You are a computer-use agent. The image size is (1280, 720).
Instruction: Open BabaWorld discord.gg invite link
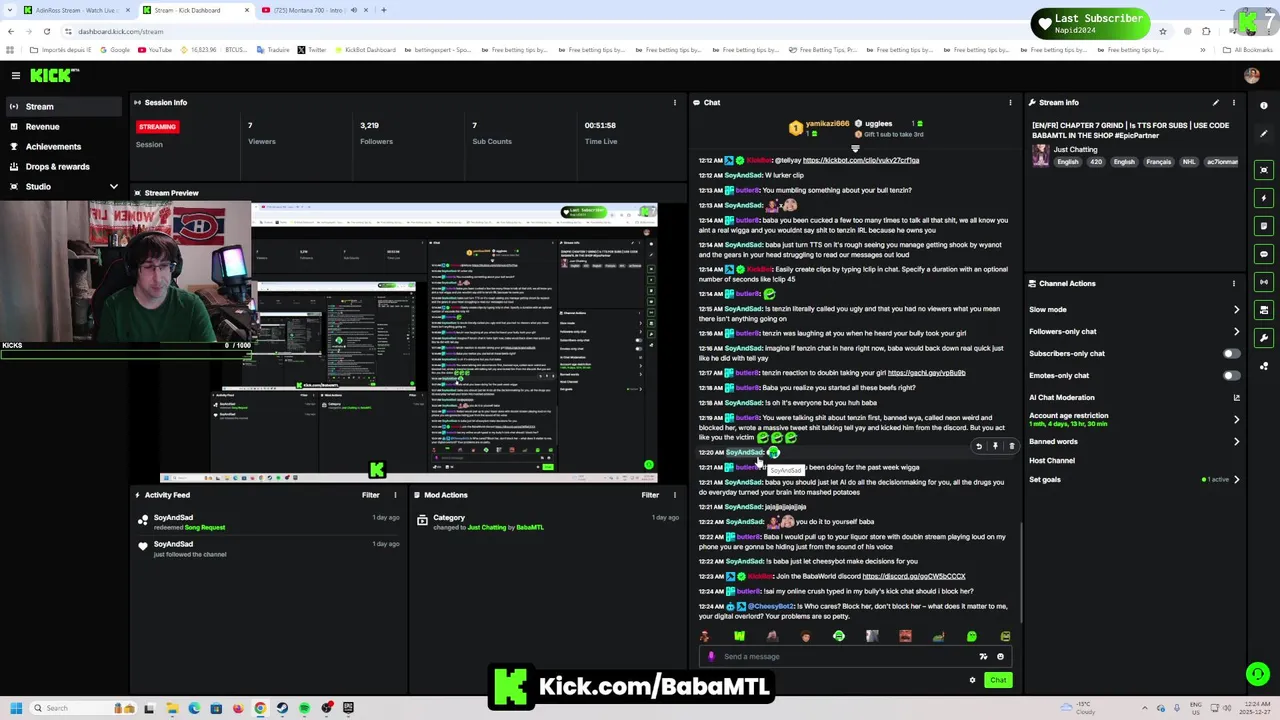point(913,576)
